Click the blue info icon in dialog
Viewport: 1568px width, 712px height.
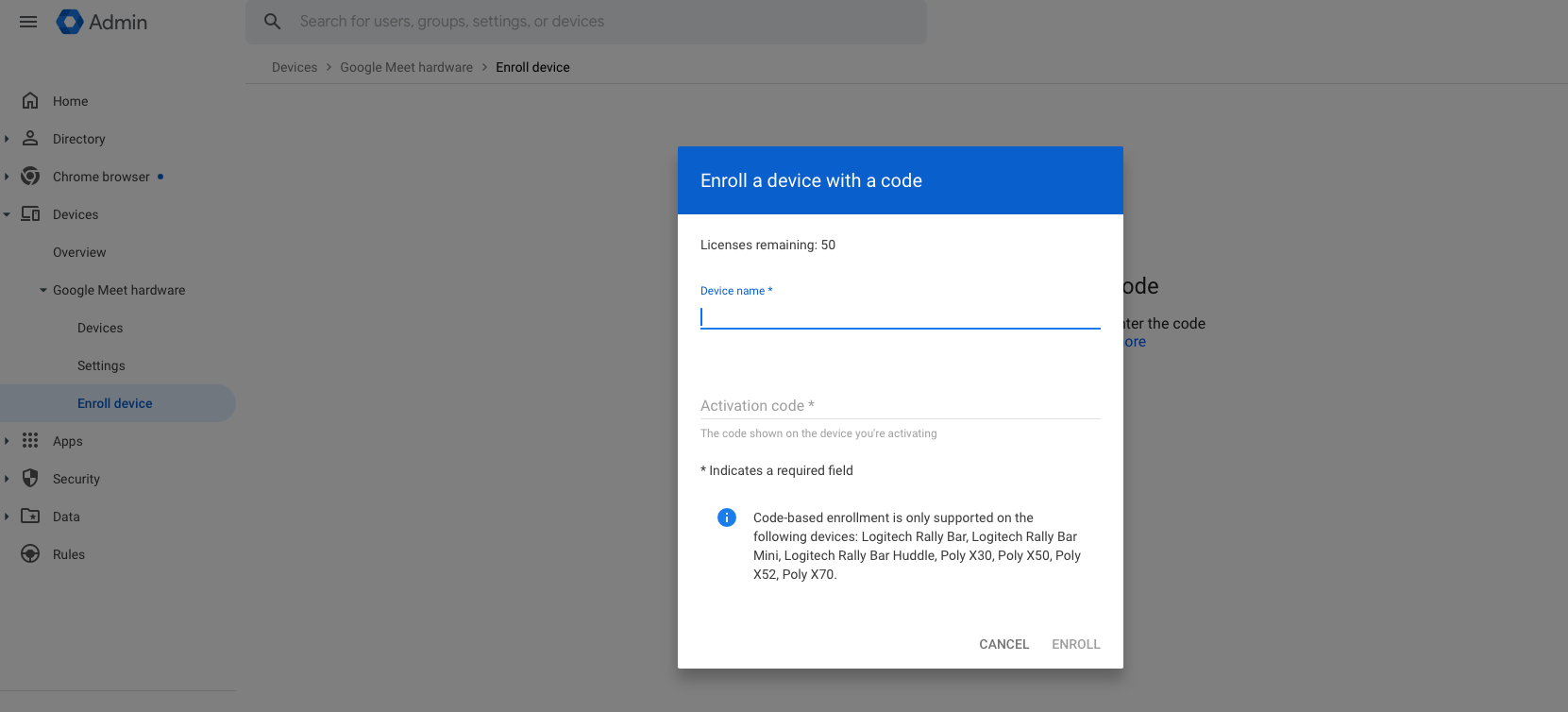pyautogui.click(x=726, y=517)
